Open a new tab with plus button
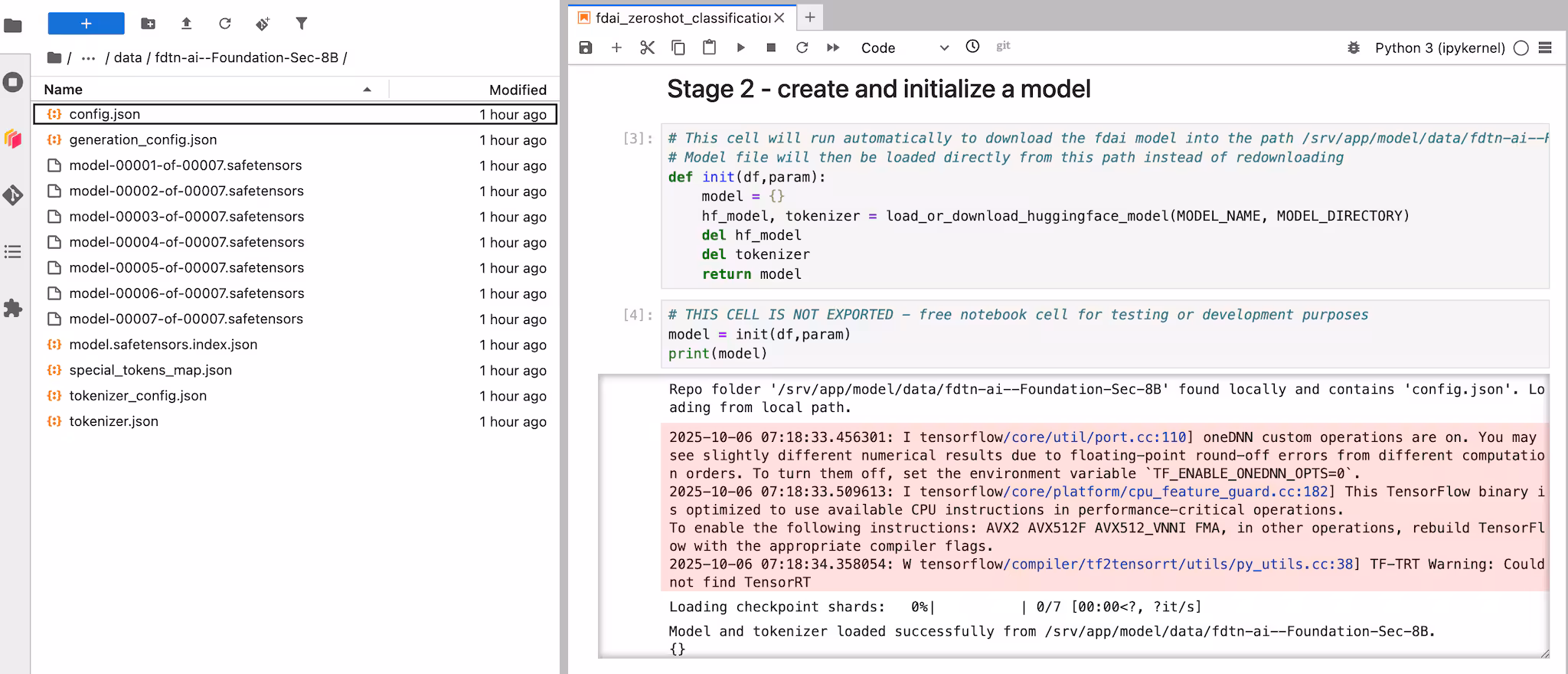1568x674 pixels. (810, 17)
